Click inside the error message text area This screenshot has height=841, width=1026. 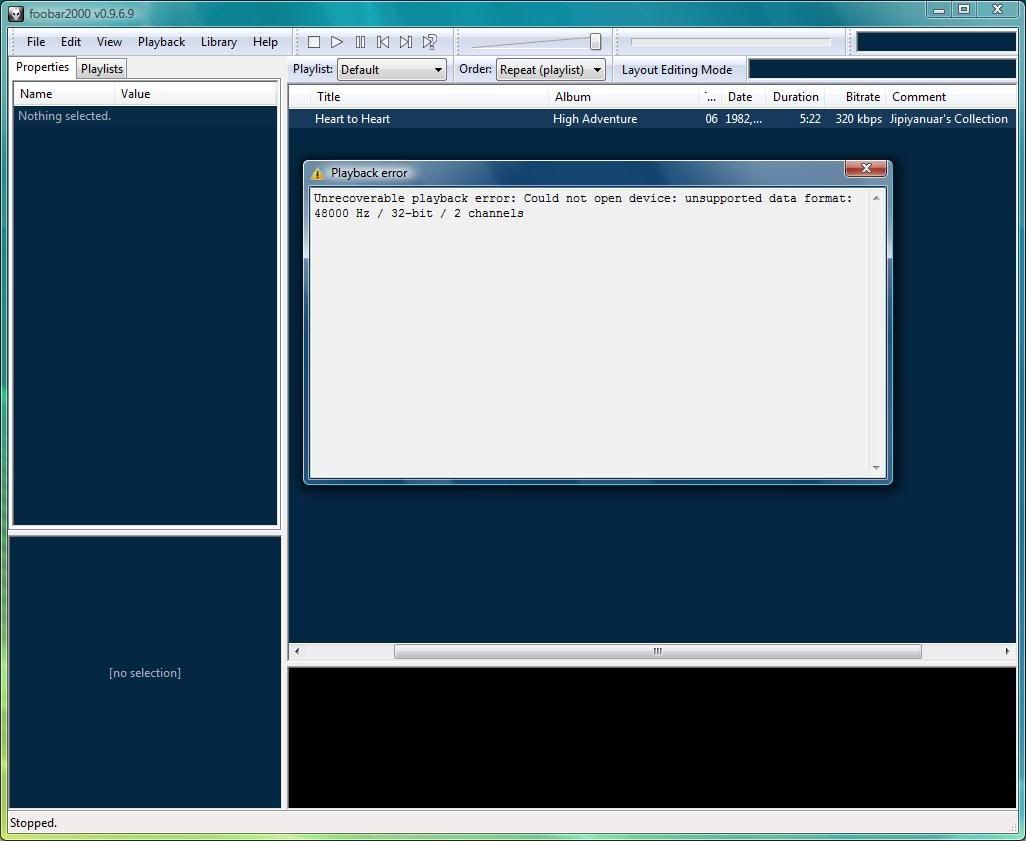click(589, 334)
